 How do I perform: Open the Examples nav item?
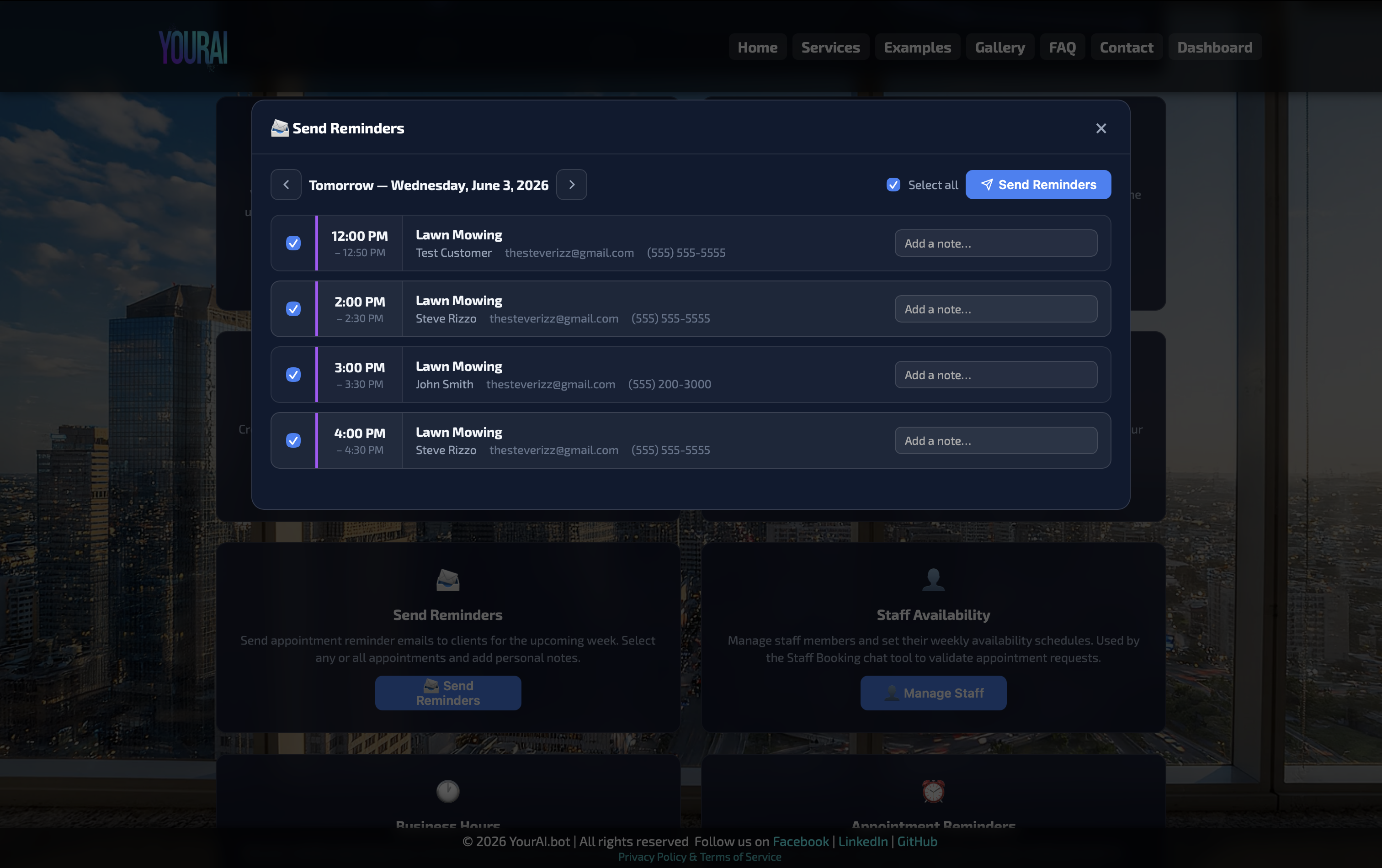[x=917, y=47]
